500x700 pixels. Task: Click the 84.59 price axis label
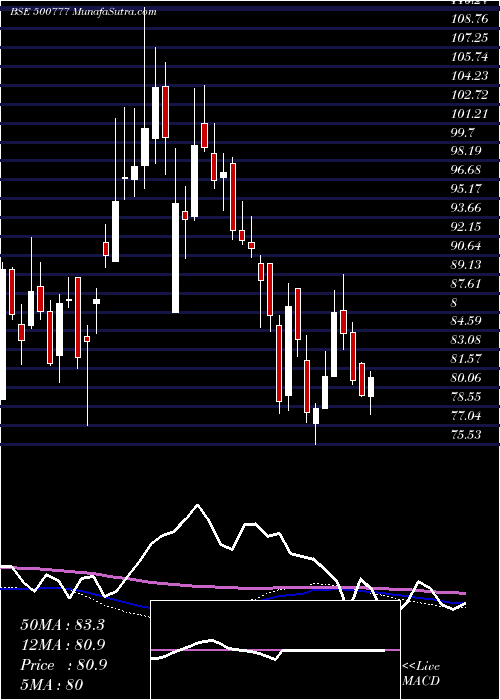click(467, 321)
